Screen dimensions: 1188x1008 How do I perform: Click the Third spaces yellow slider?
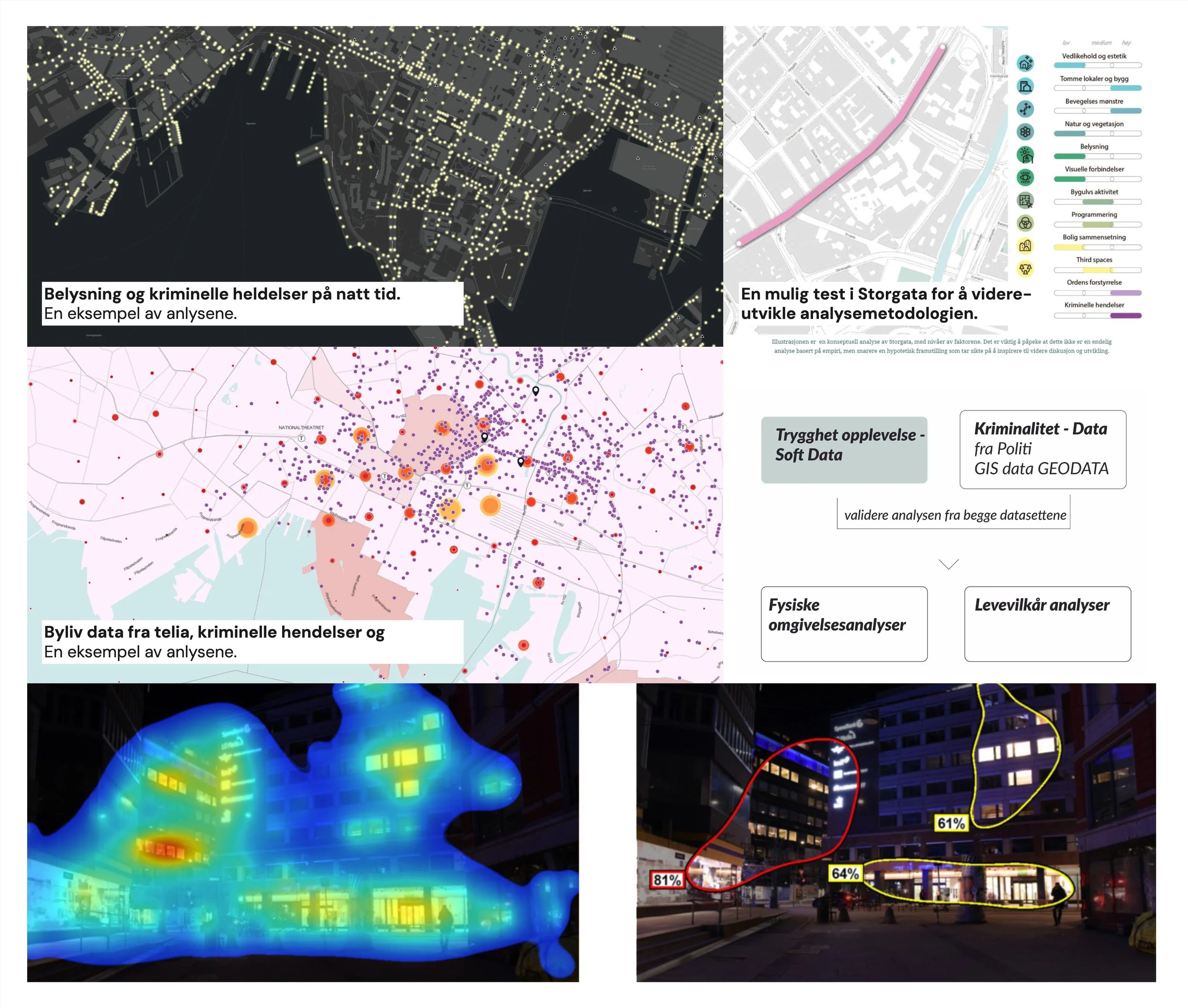click(1097, 270)
